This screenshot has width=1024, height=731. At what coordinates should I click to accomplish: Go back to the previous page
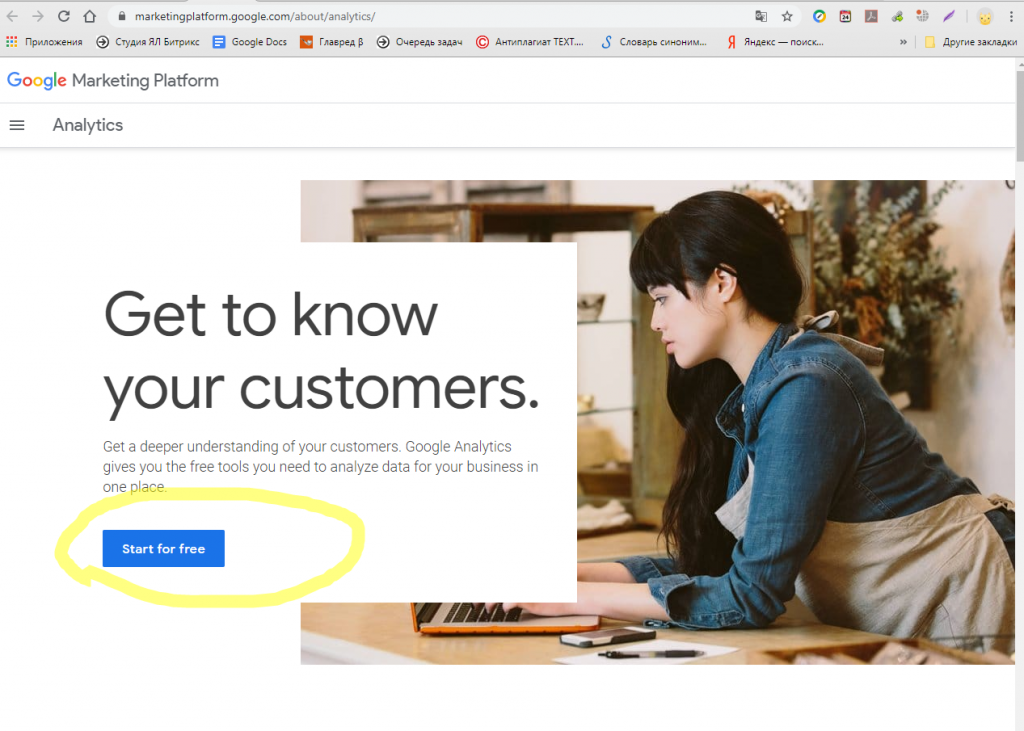tap(12, 16)
